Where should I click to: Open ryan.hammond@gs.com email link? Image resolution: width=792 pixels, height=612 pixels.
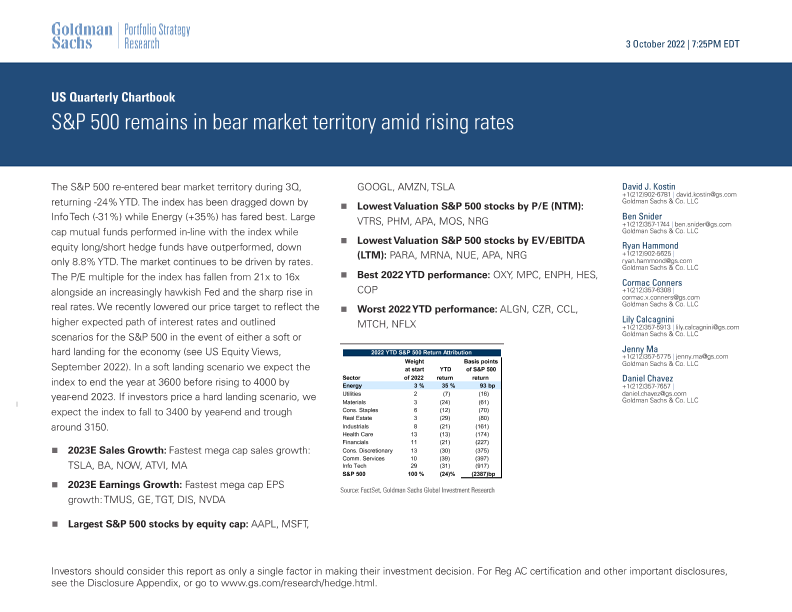(657, 262)
